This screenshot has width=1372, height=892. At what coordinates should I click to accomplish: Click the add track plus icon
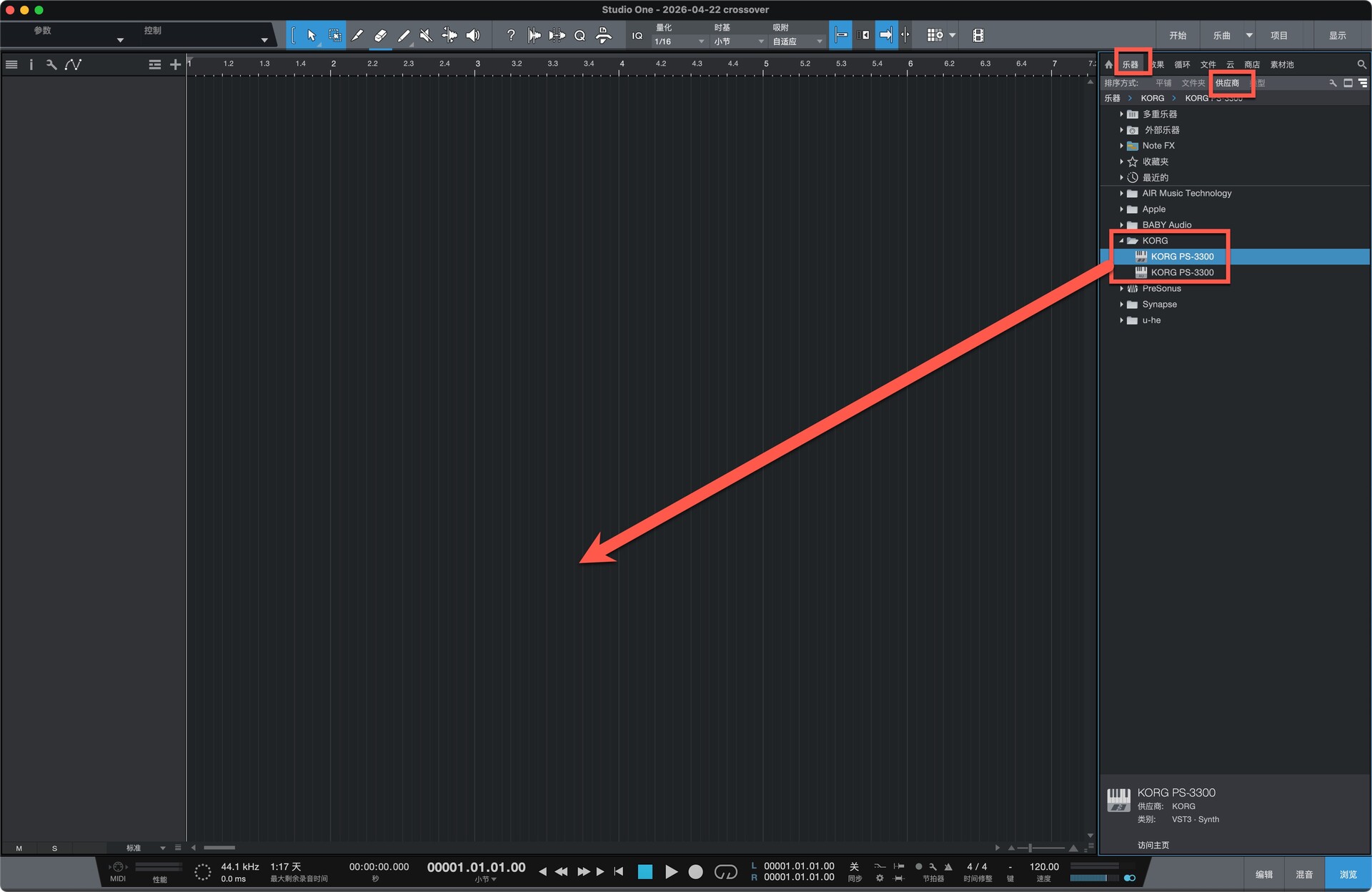point(175,64)
